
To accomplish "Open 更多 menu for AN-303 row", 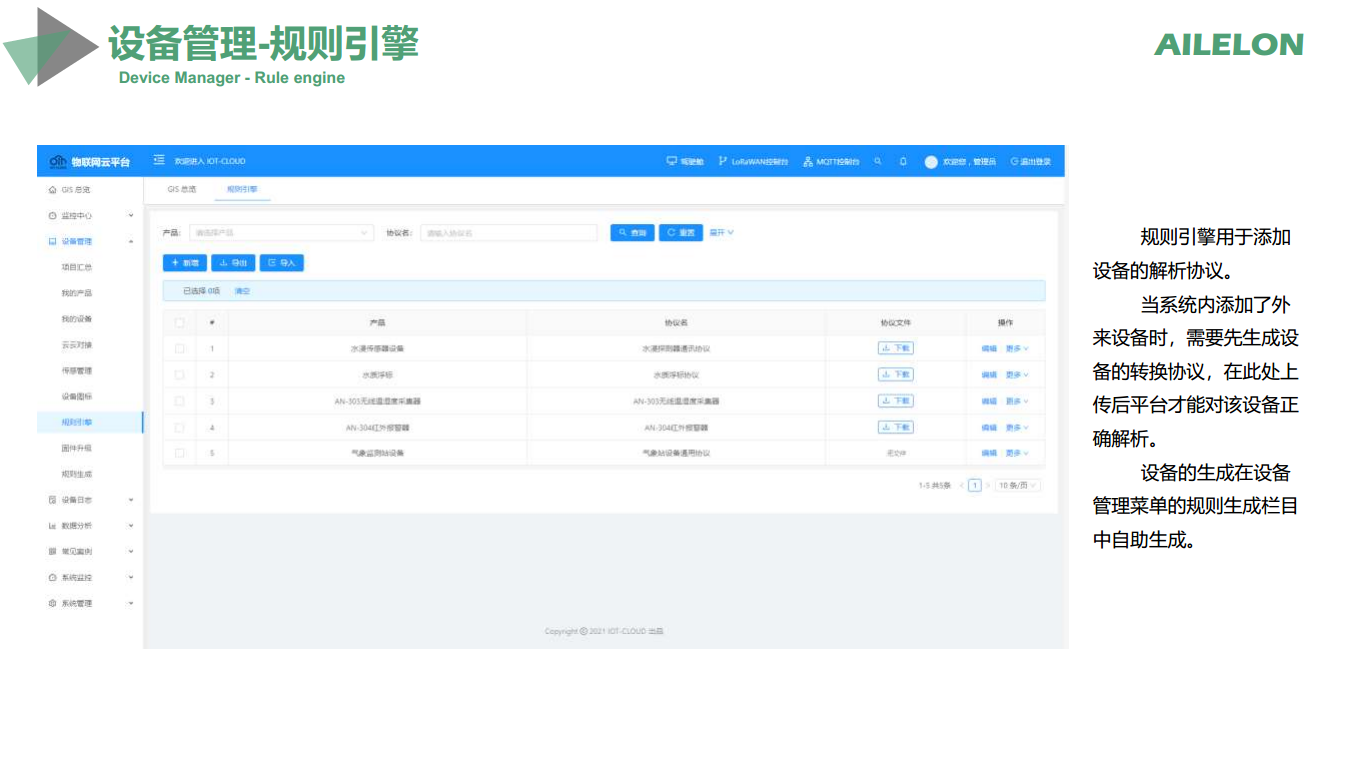I will click(x=1017, y=400).
